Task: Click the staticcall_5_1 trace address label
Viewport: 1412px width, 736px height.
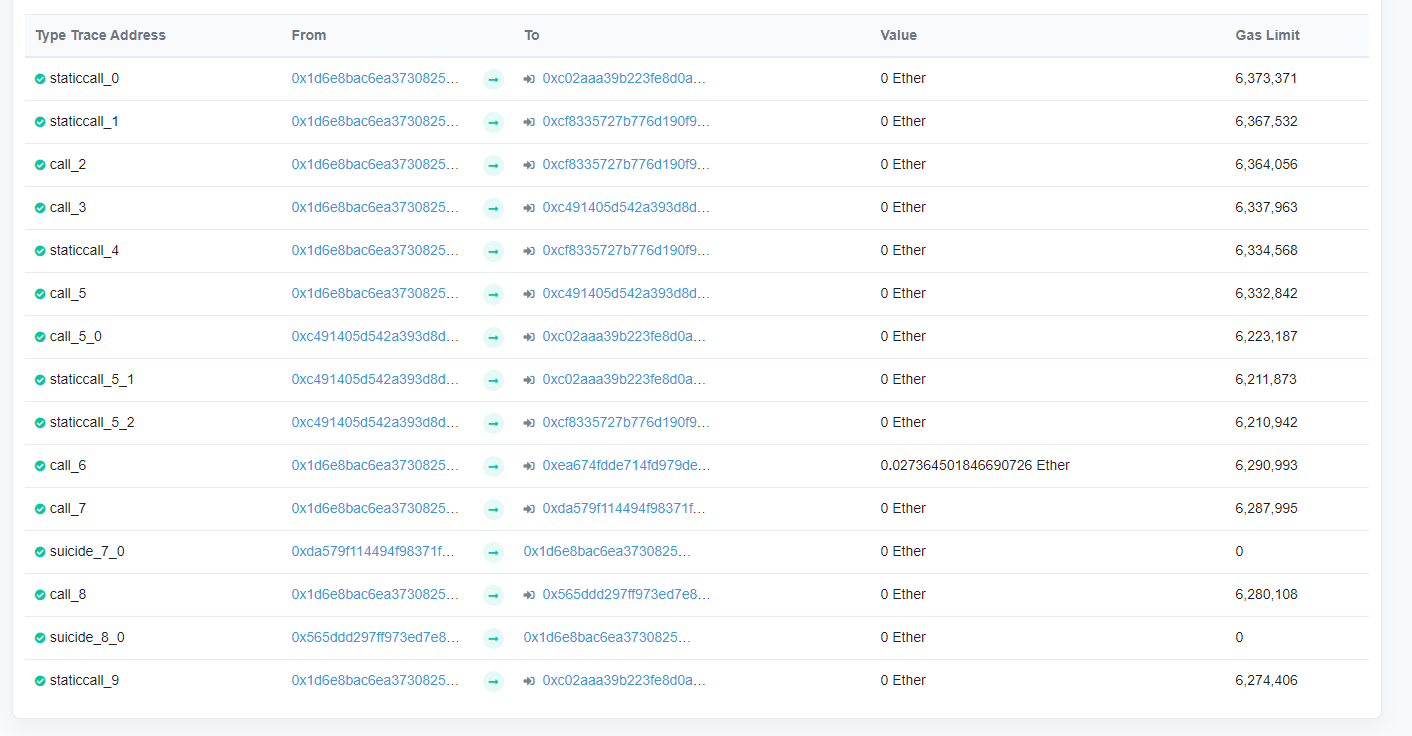Action: [x=92, y=379]
